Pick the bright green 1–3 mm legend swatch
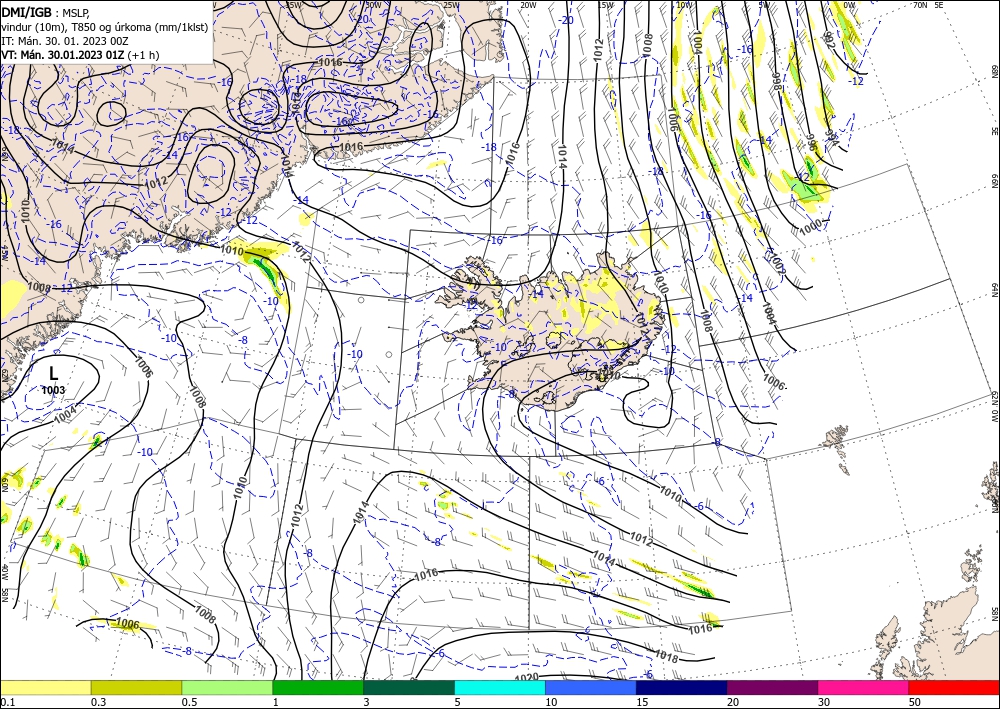The width and height of the screenshot is (1000, 709). [318, 687]
